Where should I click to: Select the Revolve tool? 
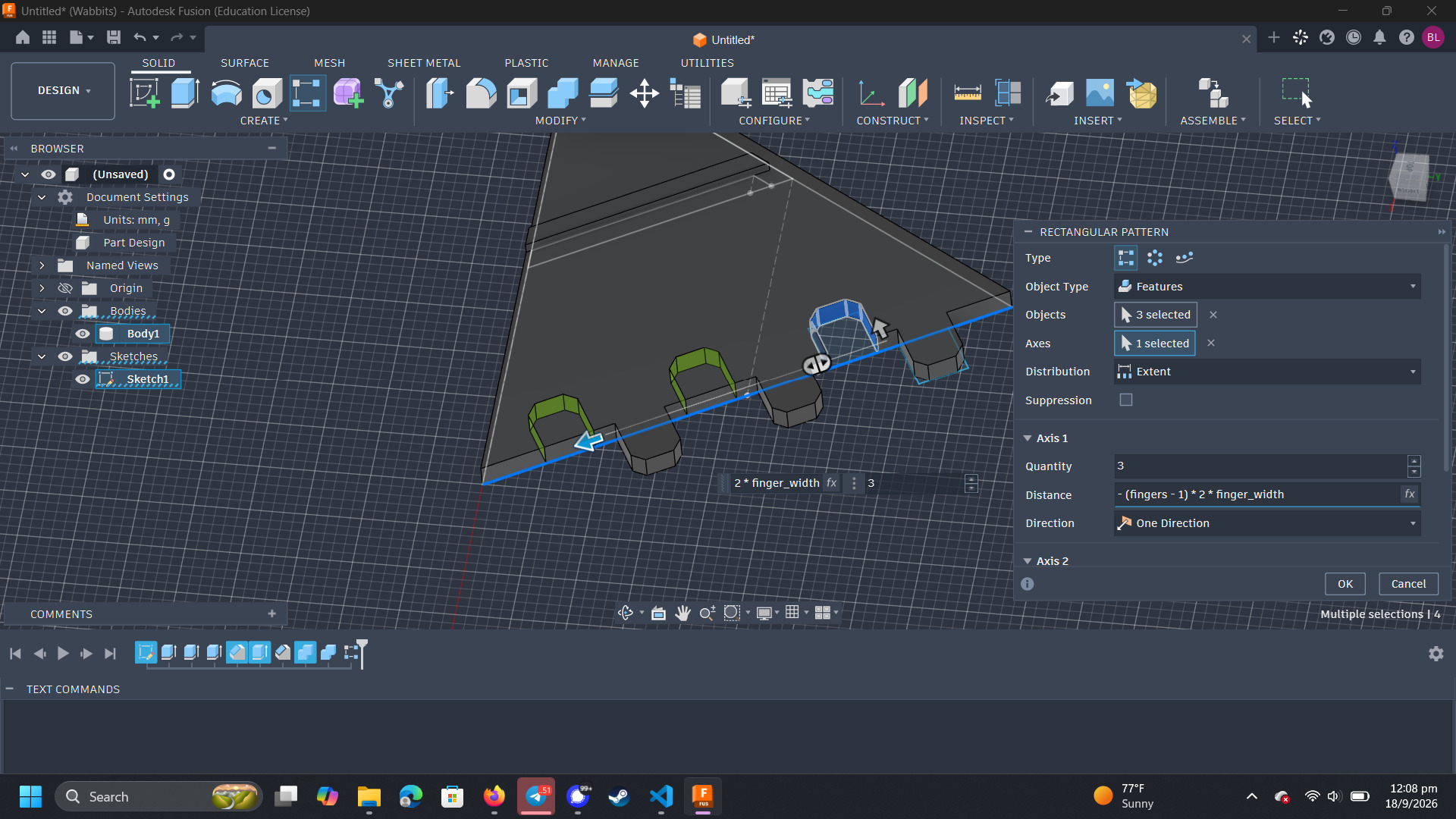coord(226,93)
